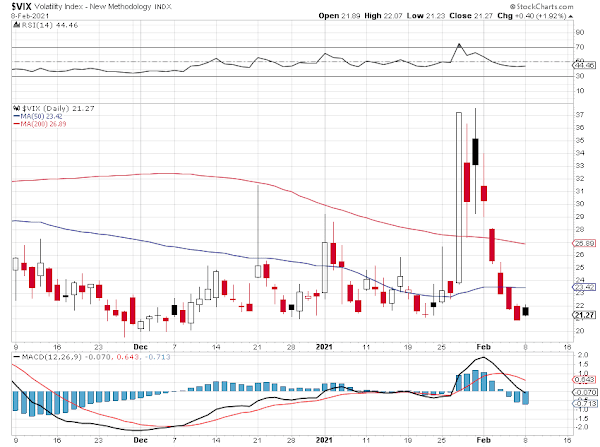Image resolution: width=600 pixels, height=447 pixels.
Task: Click the blue MA(50) 23.42 legend entry
Action: click(38, 116)
